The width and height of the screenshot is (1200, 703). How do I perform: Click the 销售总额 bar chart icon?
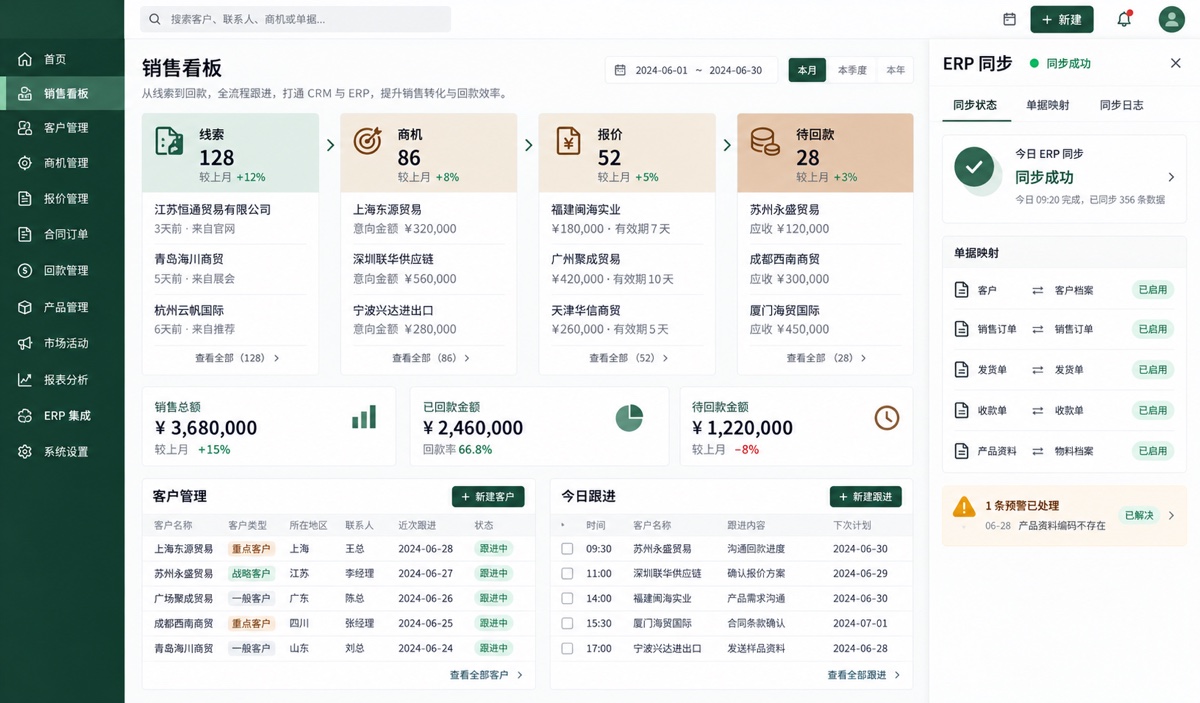364,417
